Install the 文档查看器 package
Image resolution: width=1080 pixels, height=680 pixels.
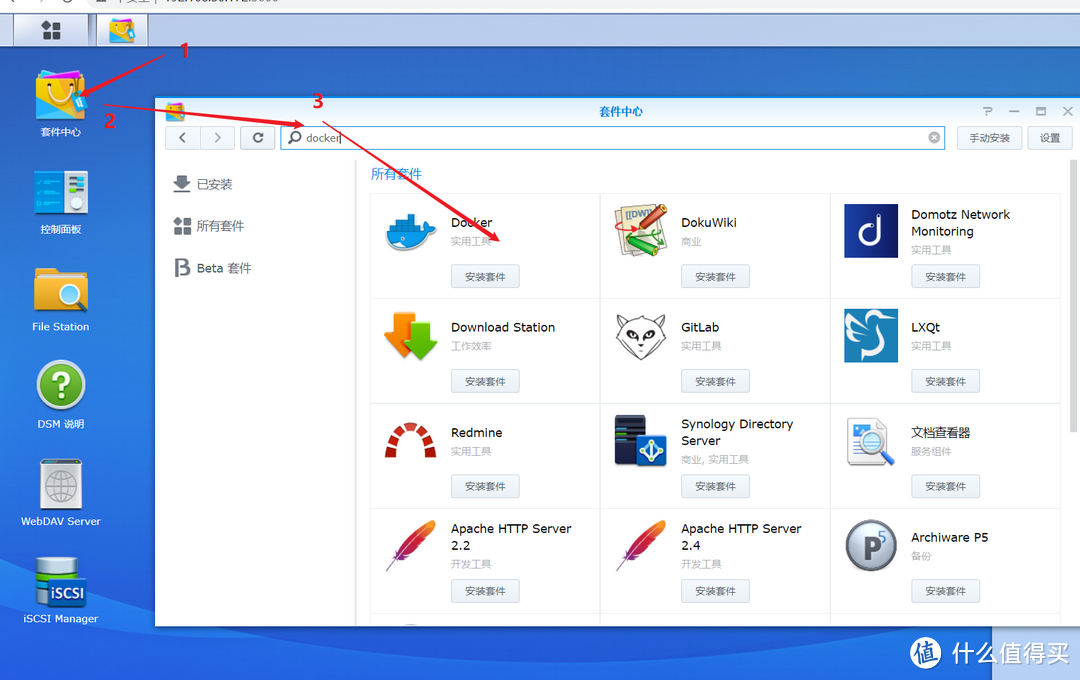click(945, 486)
